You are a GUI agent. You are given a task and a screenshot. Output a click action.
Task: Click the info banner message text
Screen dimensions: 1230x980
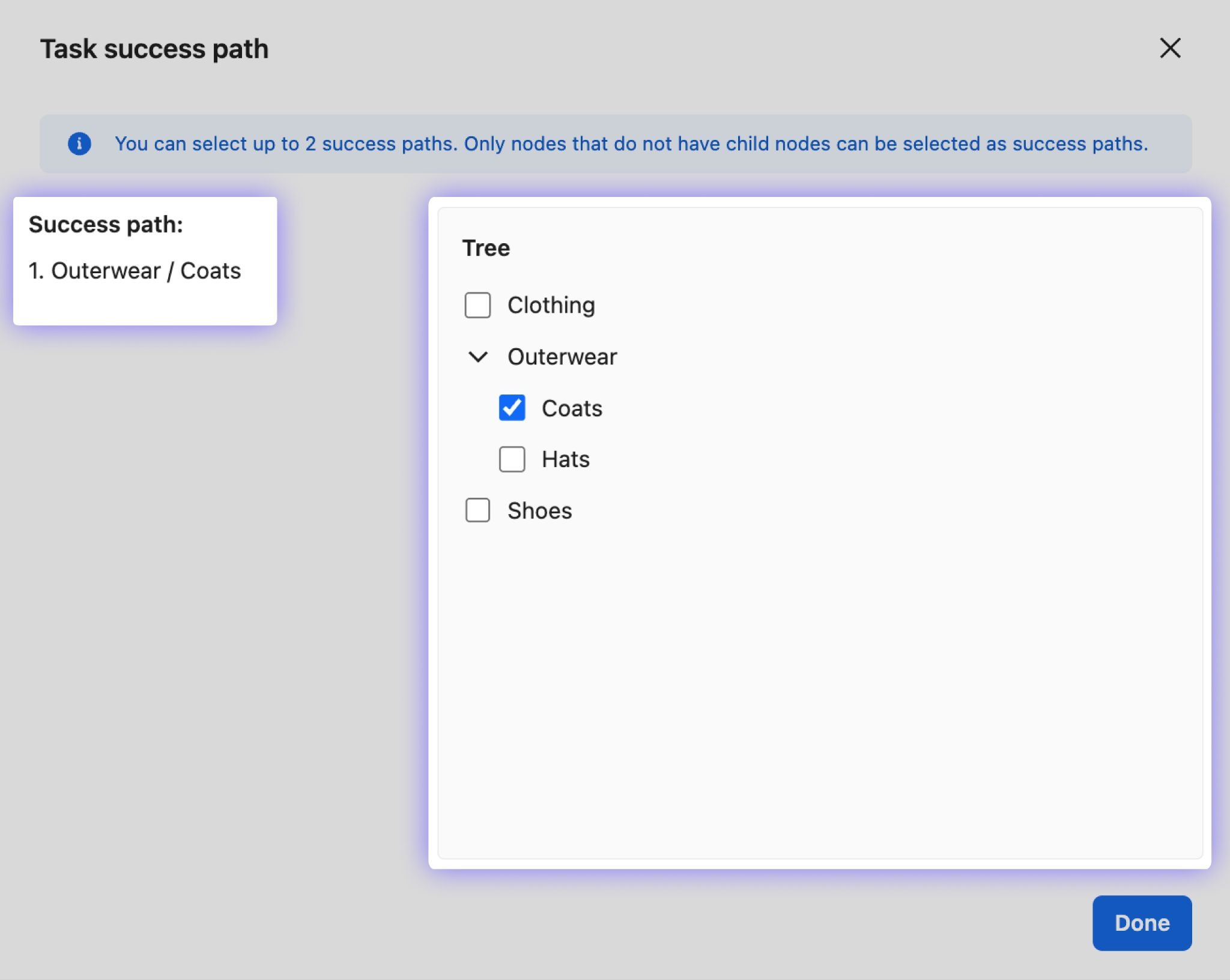(631, 144)
